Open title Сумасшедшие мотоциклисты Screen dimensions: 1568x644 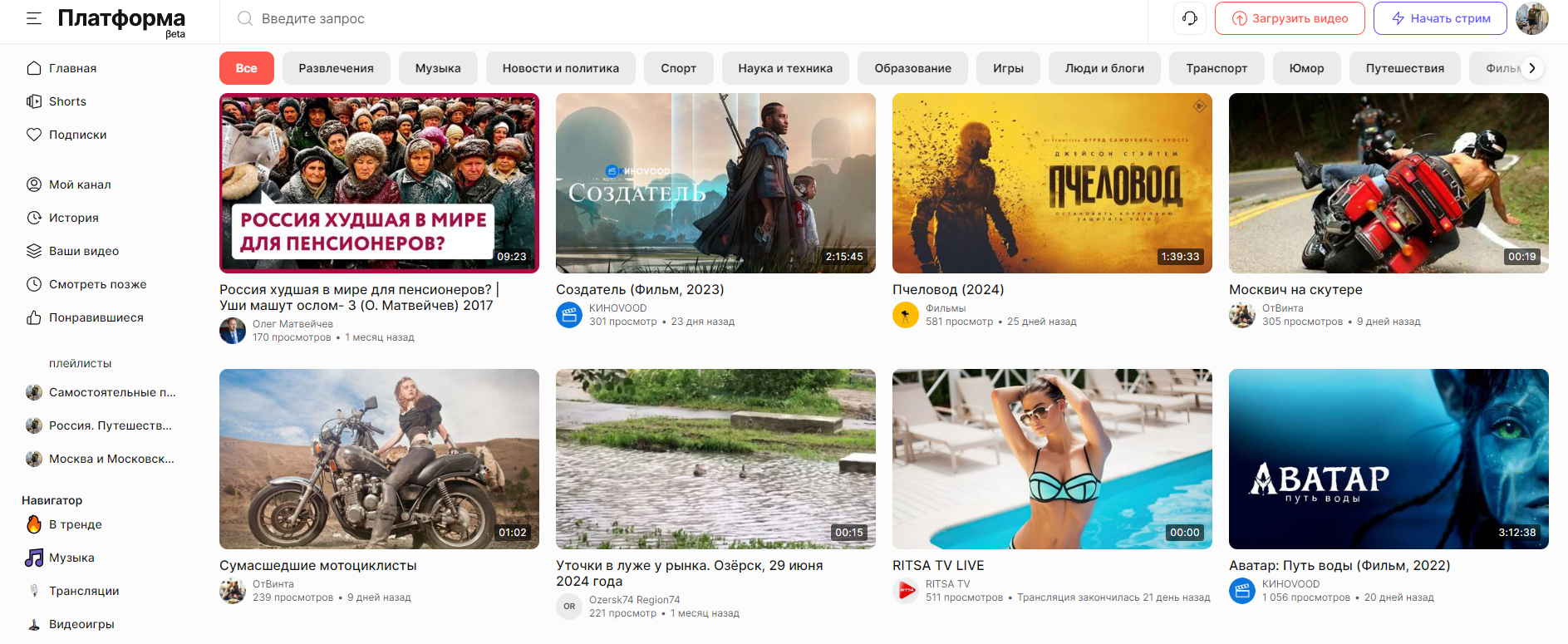(318, 565)
